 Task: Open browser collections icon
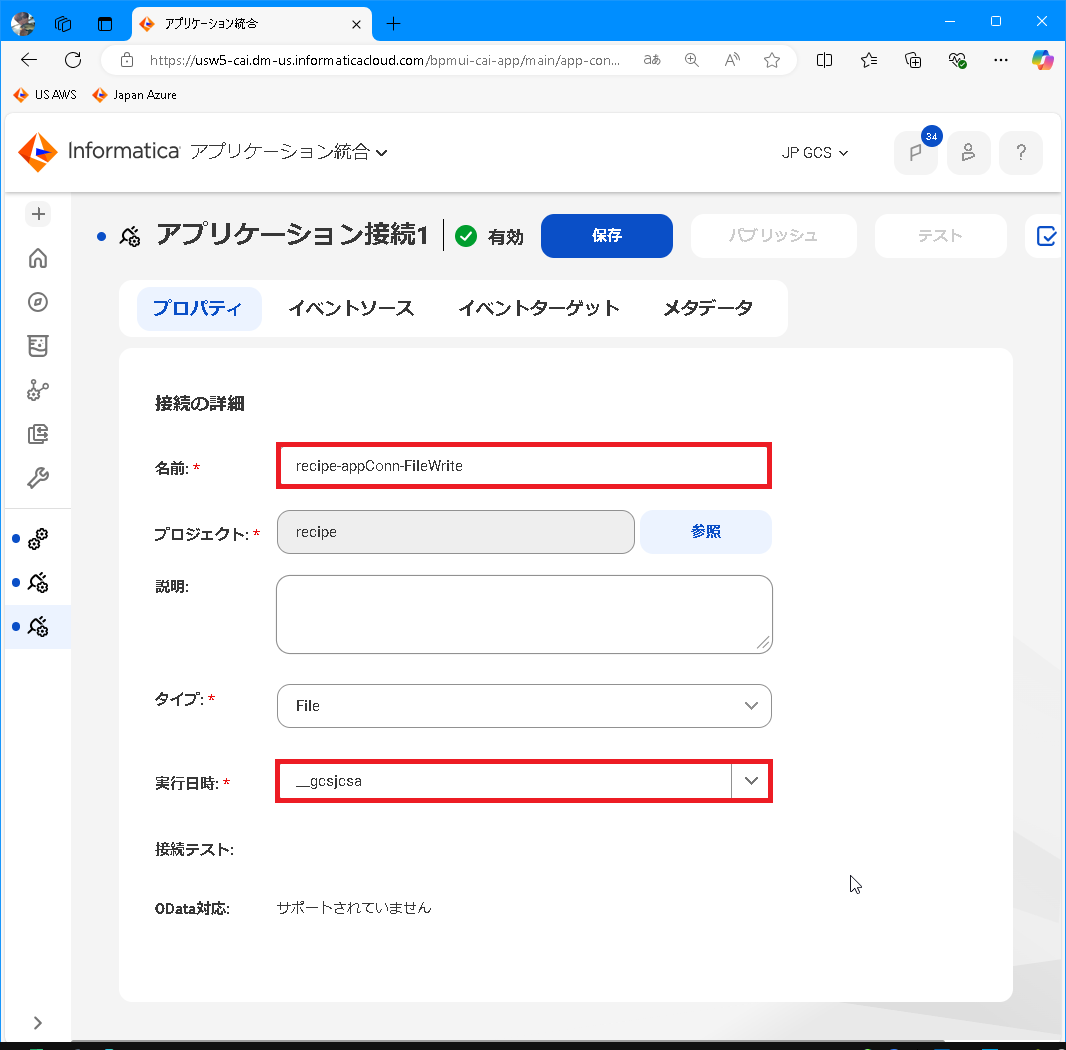pos(913,60)
